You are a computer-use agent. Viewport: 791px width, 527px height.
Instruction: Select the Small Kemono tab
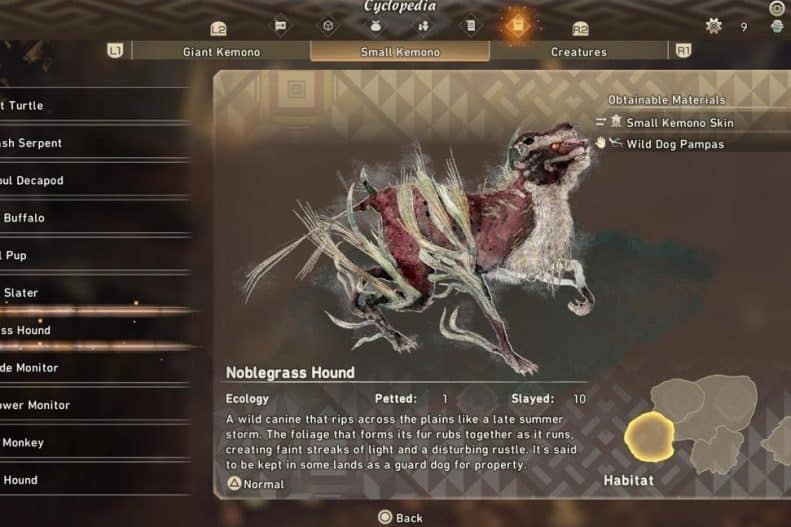point(400,52)
